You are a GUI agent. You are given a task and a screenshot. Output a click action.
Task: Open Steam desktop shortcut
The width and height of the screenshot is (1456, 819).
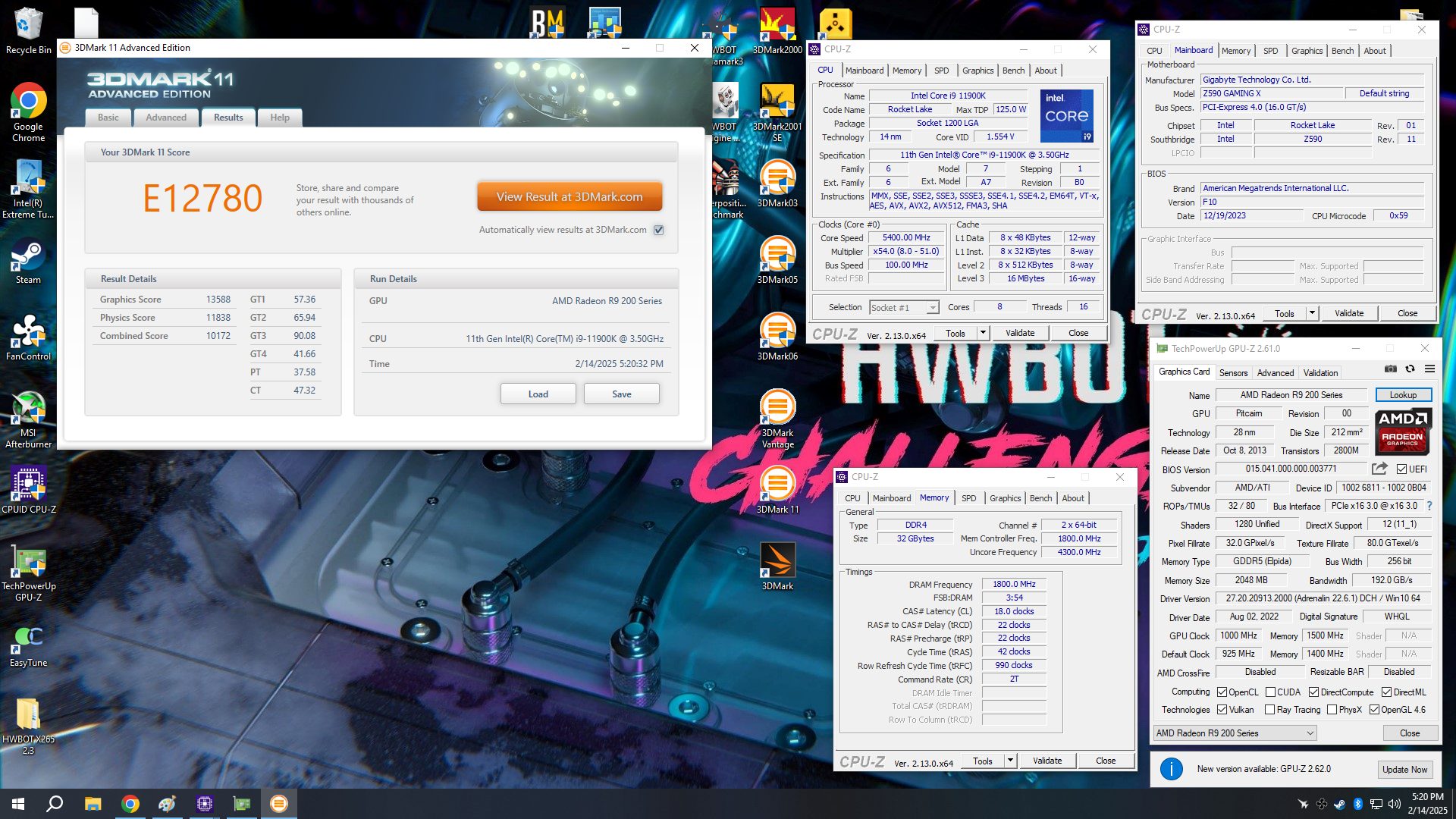pos(28,262)
